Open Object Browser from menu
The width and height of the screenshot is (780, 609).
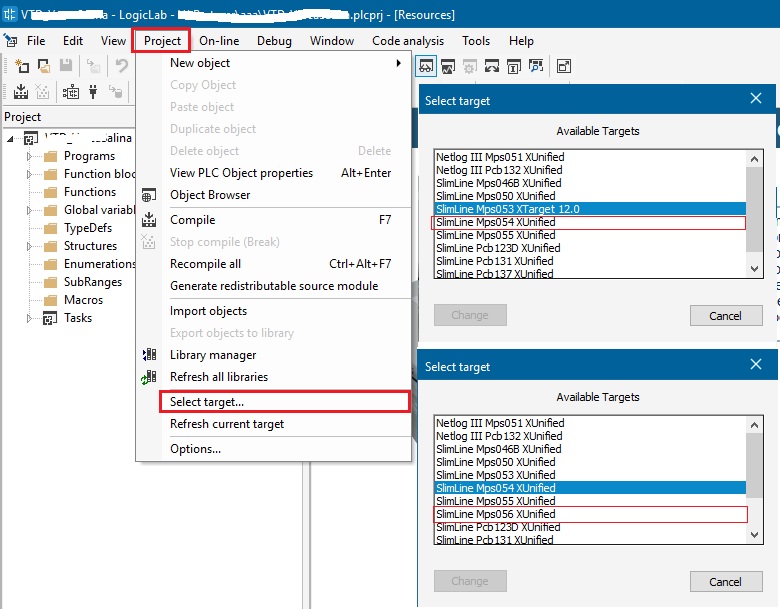tap(274, 195)
